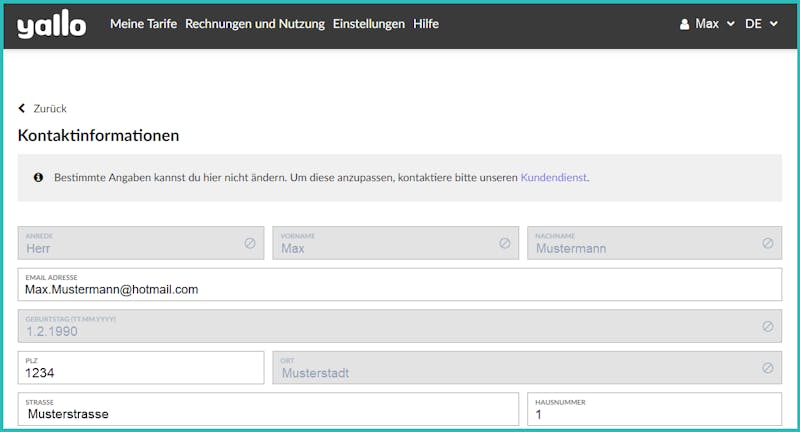Click the yallo logo

tap(52, 24)
